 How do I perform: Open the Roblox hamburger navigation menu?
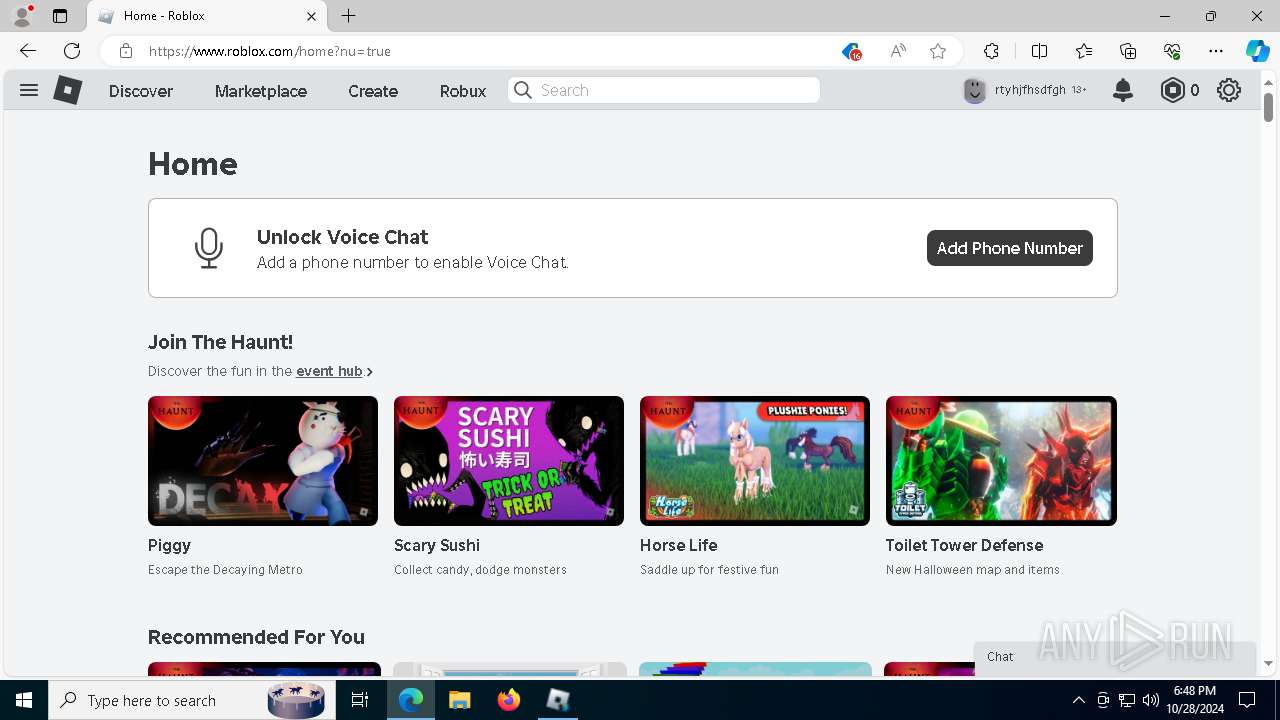pos(29,90)
